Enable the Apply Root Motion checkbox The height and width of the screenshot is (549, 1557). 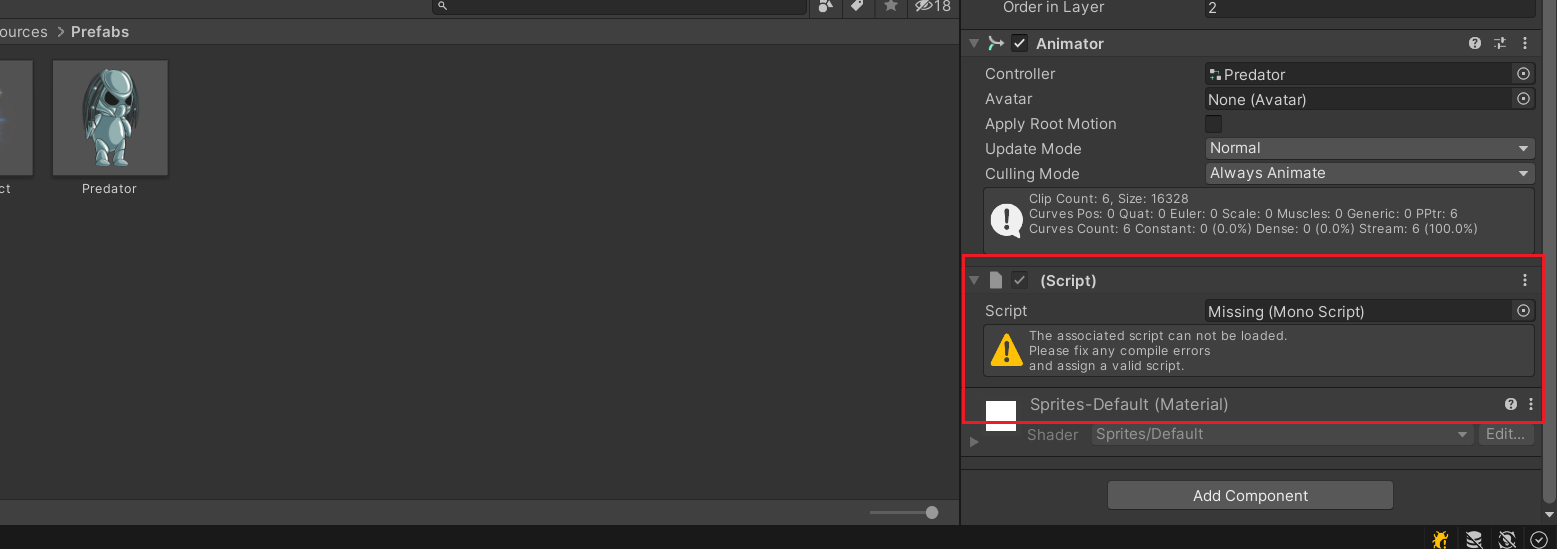pyautogui.click(x=1213, y=124)
